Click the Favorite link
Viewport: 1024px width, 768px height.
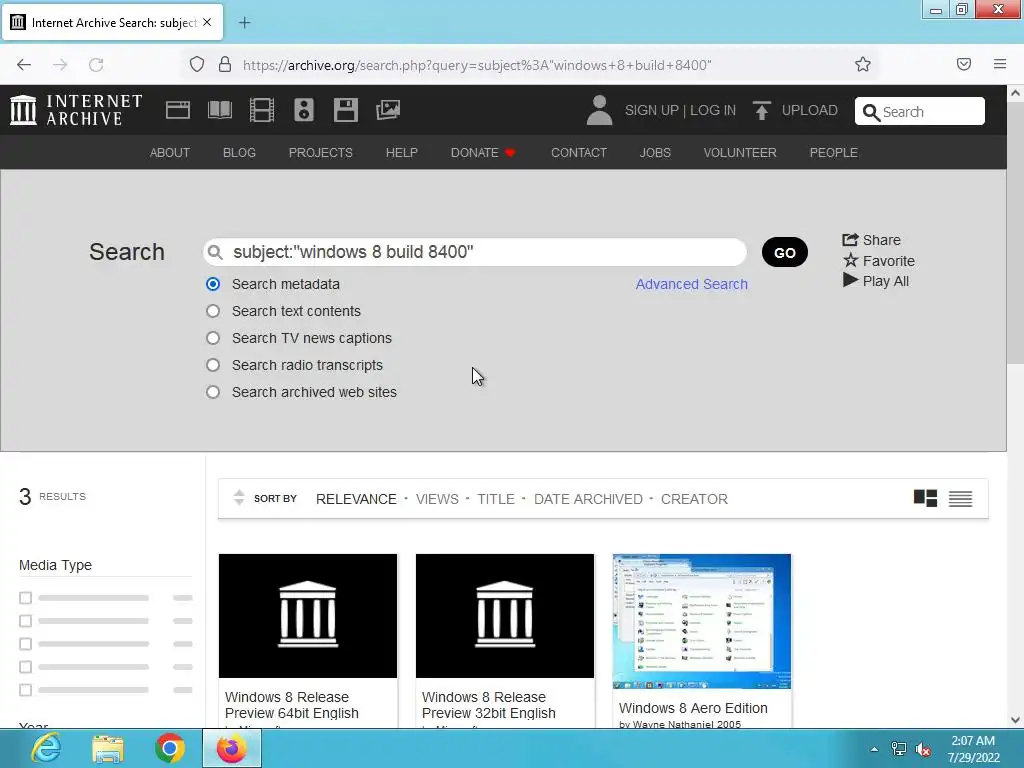click(x=878, y=261)
